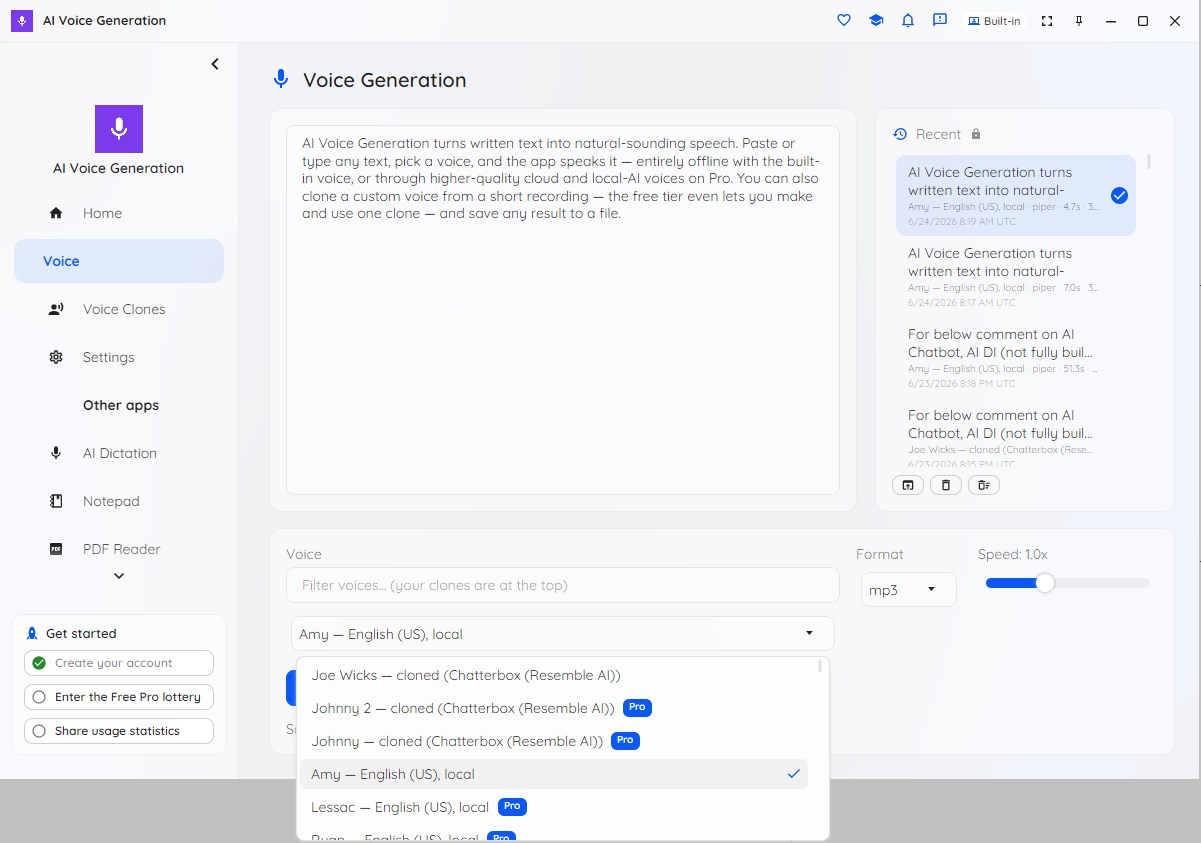
Task: Click the Get started rocket icon
Action: pos(32,633)
